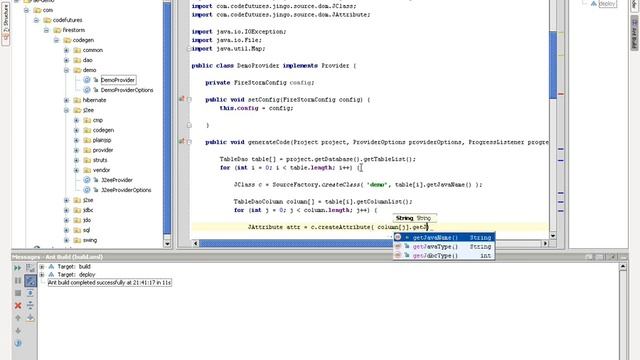Rerun the Ant build with green arrows

coord(18,268)
